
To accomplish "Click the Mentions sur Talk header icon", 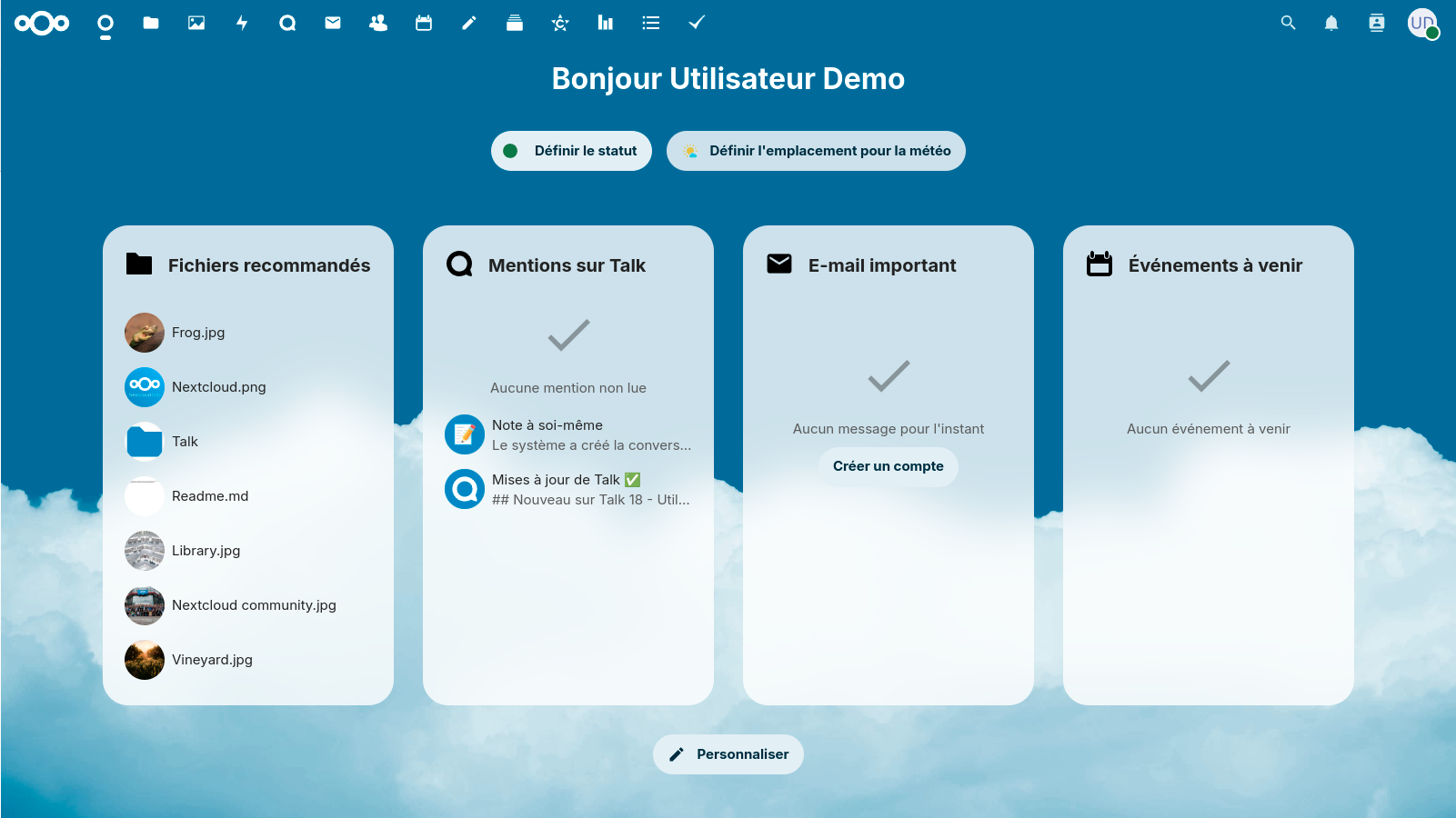I will pos(459,264).
